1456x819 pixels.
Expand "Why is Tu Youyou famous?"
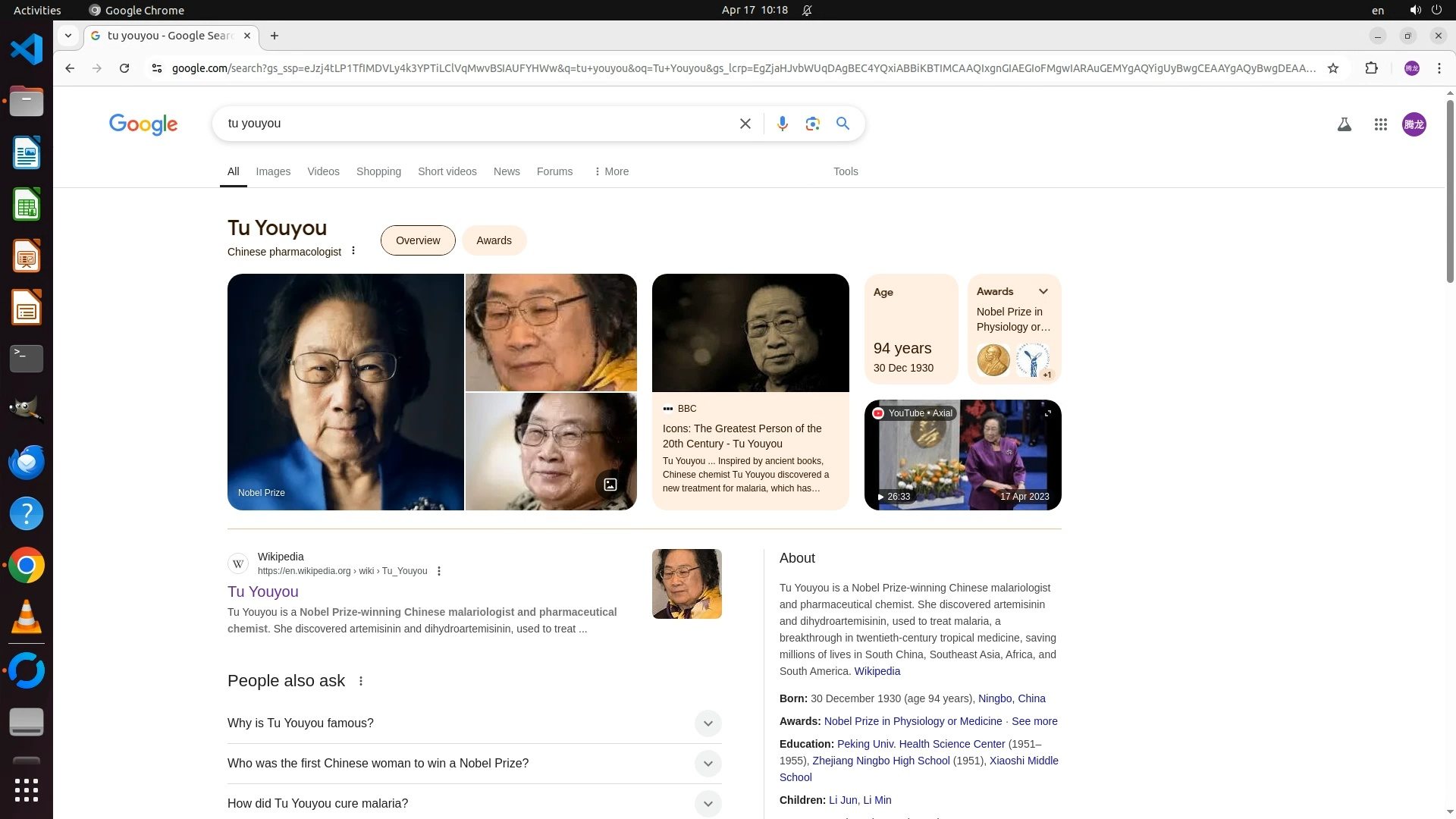point(708,723)
